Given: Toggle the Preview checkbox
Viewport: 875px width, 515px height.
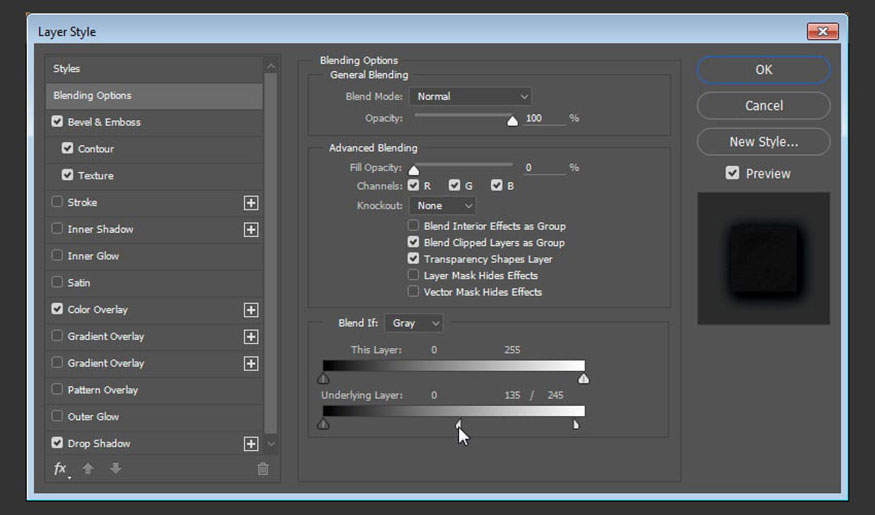Looking at the screenshot, I should pos(732,173).
